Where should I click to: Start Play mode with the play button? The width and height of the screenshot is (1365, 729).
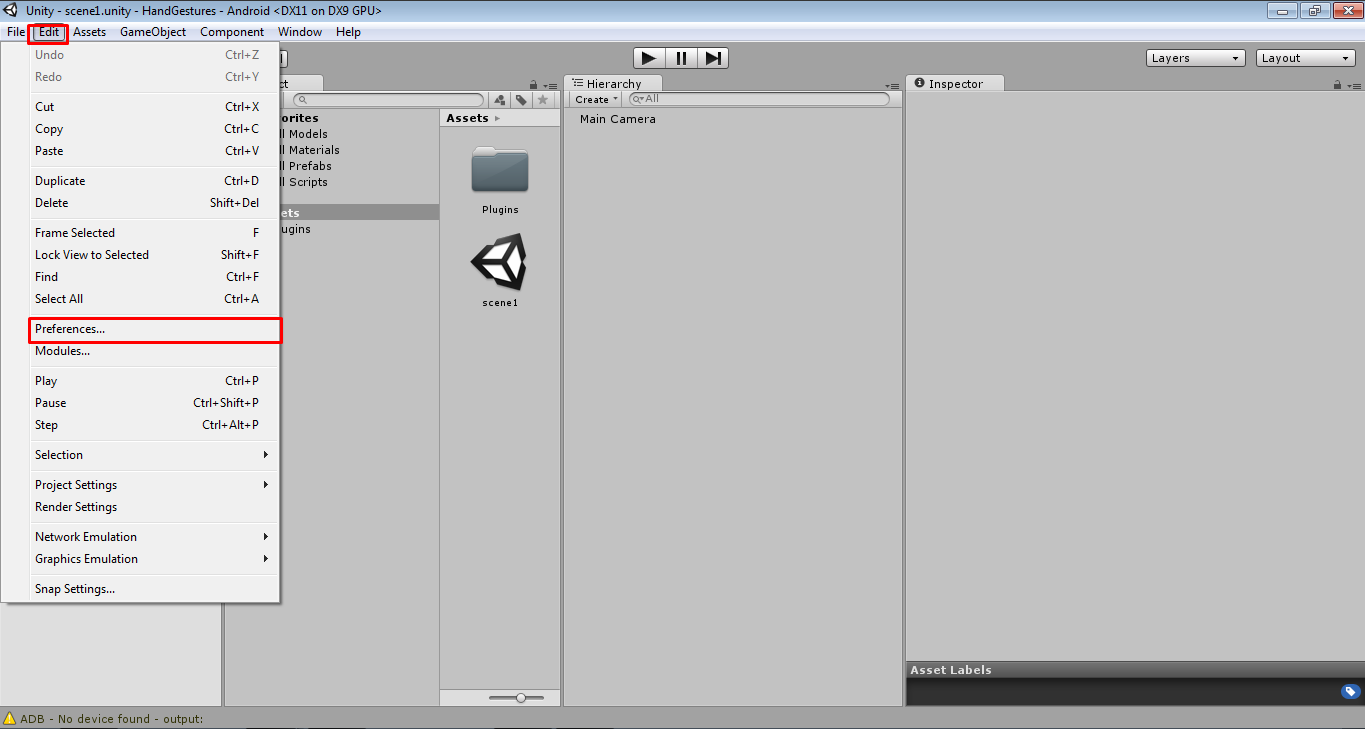[649, 58]
